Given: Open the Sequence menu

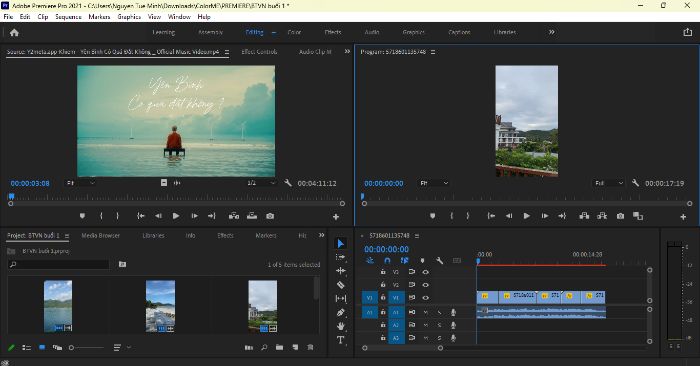Looking at the screenshot, I should tap(68, 17).
